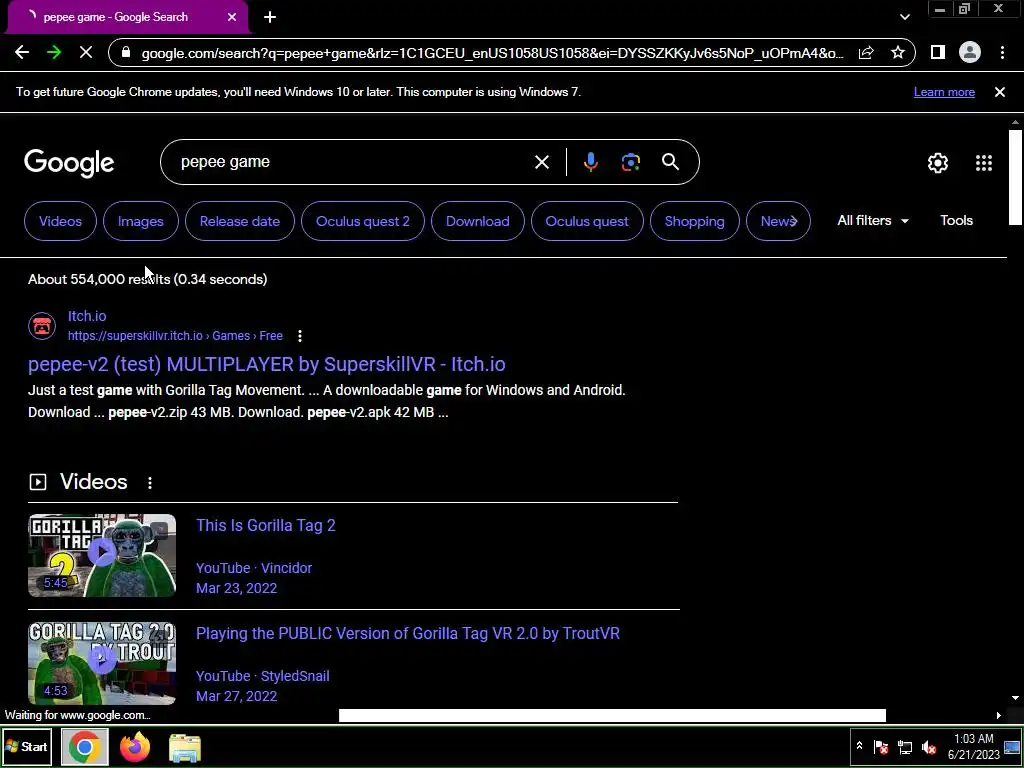Open taskbar clock and date
This screenshot has height=768, width=1024.
[973, 746]
